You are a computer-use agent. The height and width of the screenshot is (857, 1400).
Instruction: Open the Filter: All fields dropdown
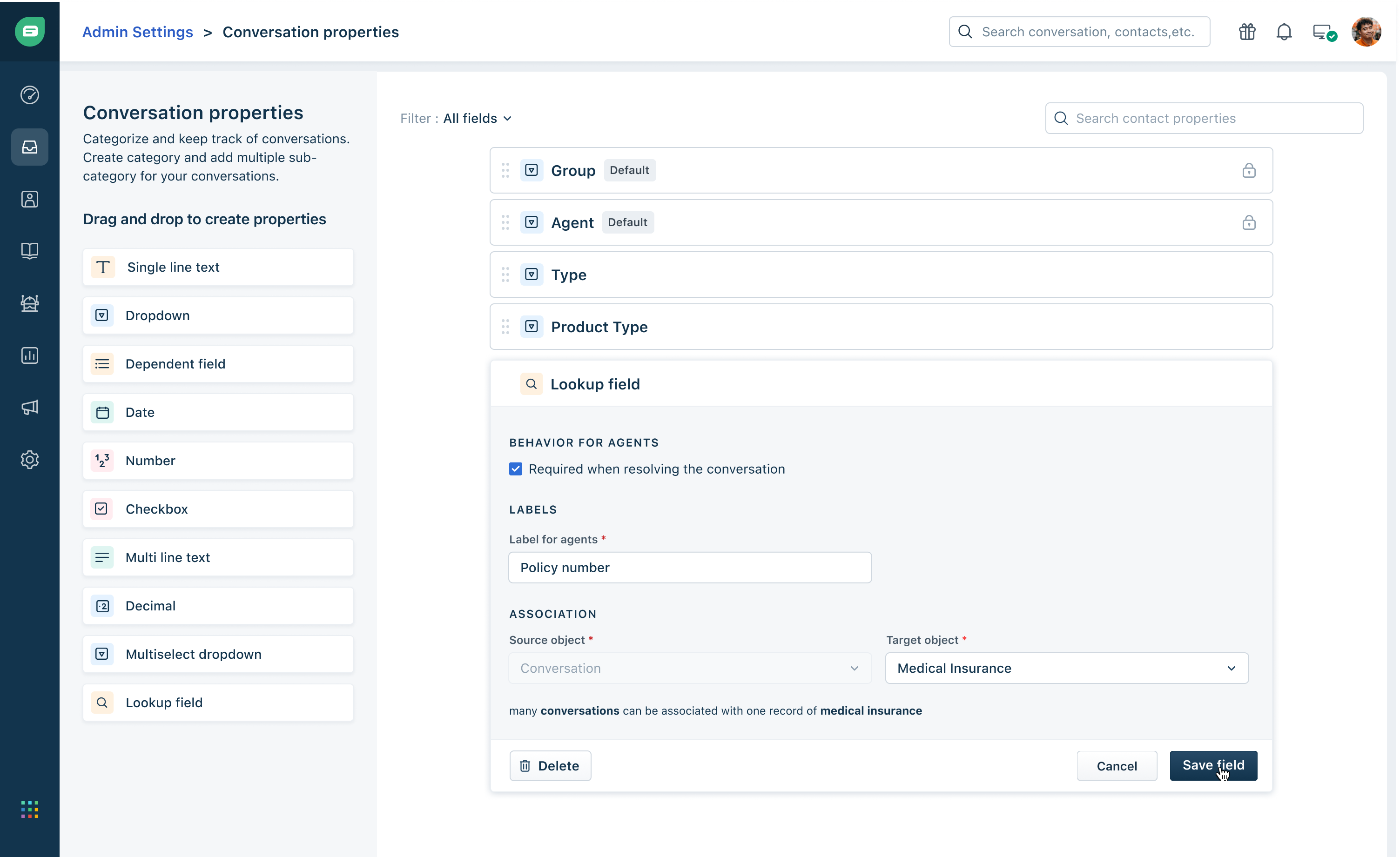[x=477, y=118]
